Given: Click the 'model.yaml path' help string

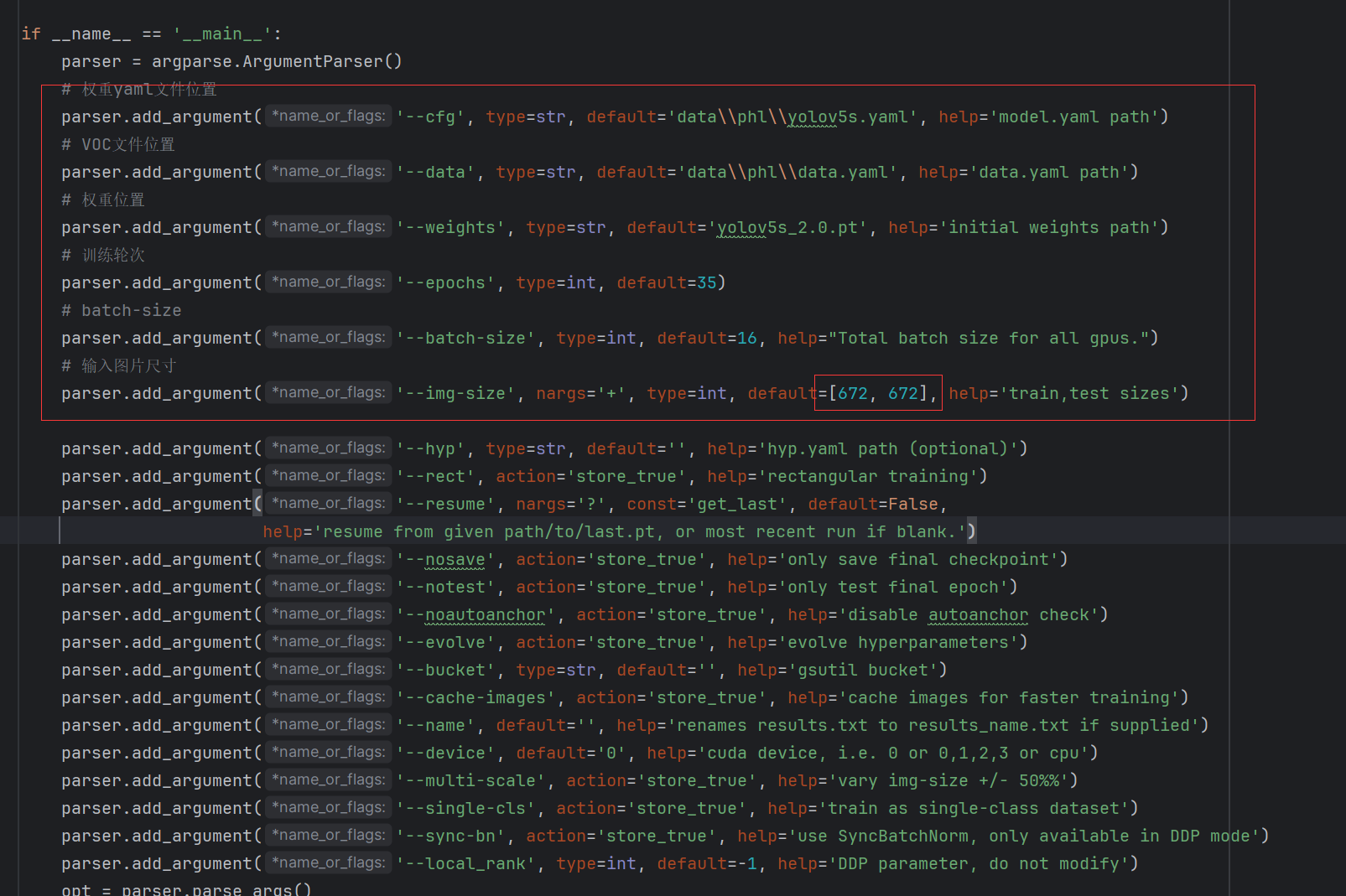Looking at the screenshot, I should (x=1074, y=117).
